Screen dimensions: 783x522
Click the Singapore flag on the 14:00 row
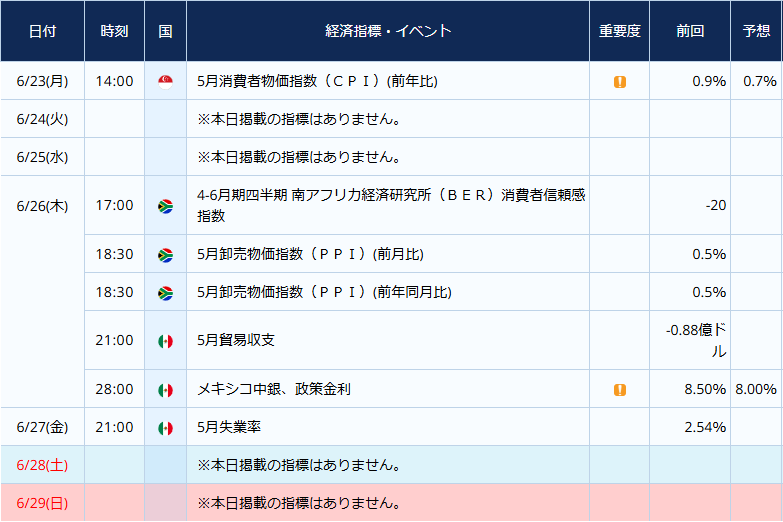(x=165, y=81)
